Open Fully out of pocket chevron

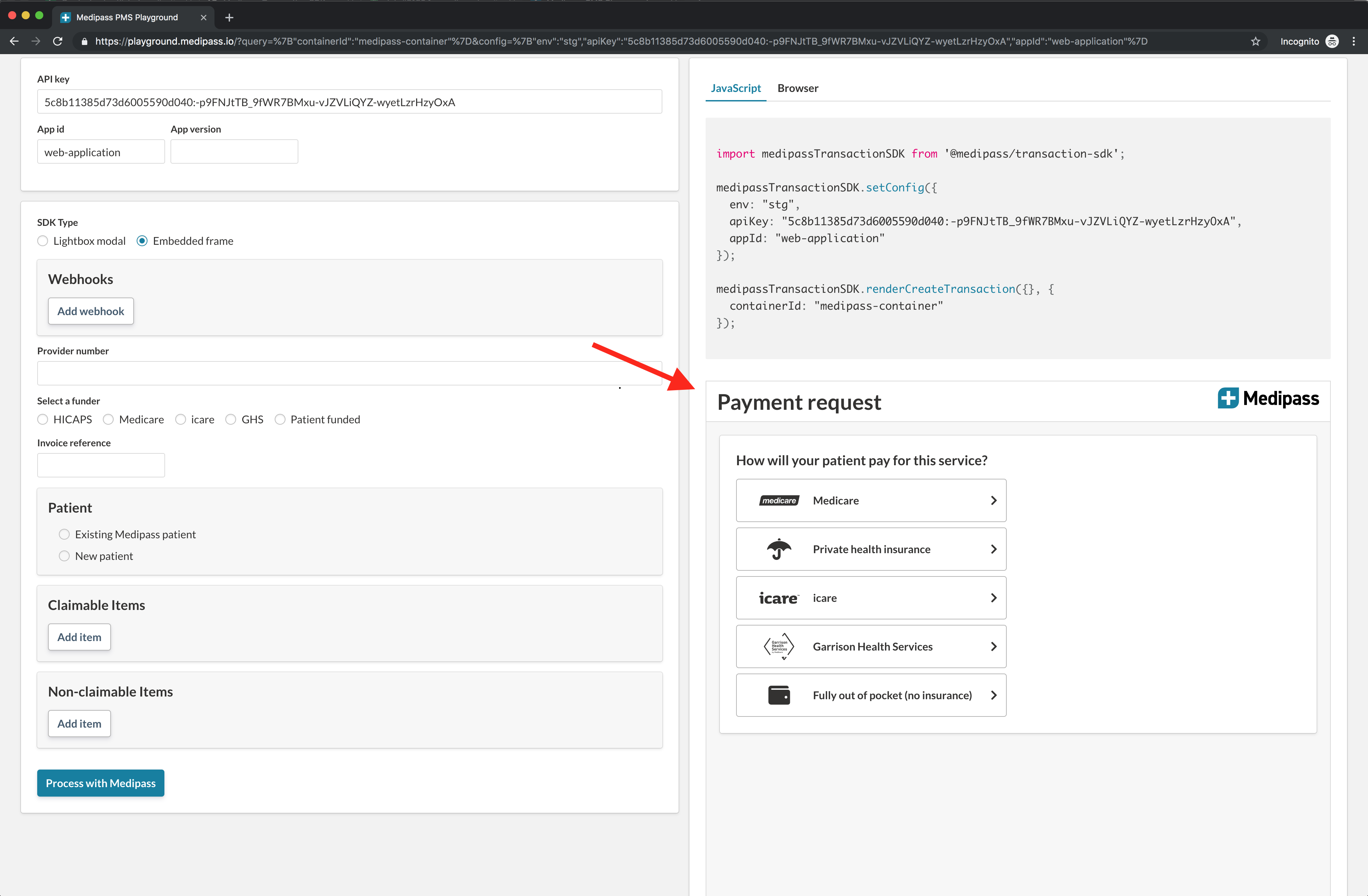pyautogui.click(x=993, y=695)
